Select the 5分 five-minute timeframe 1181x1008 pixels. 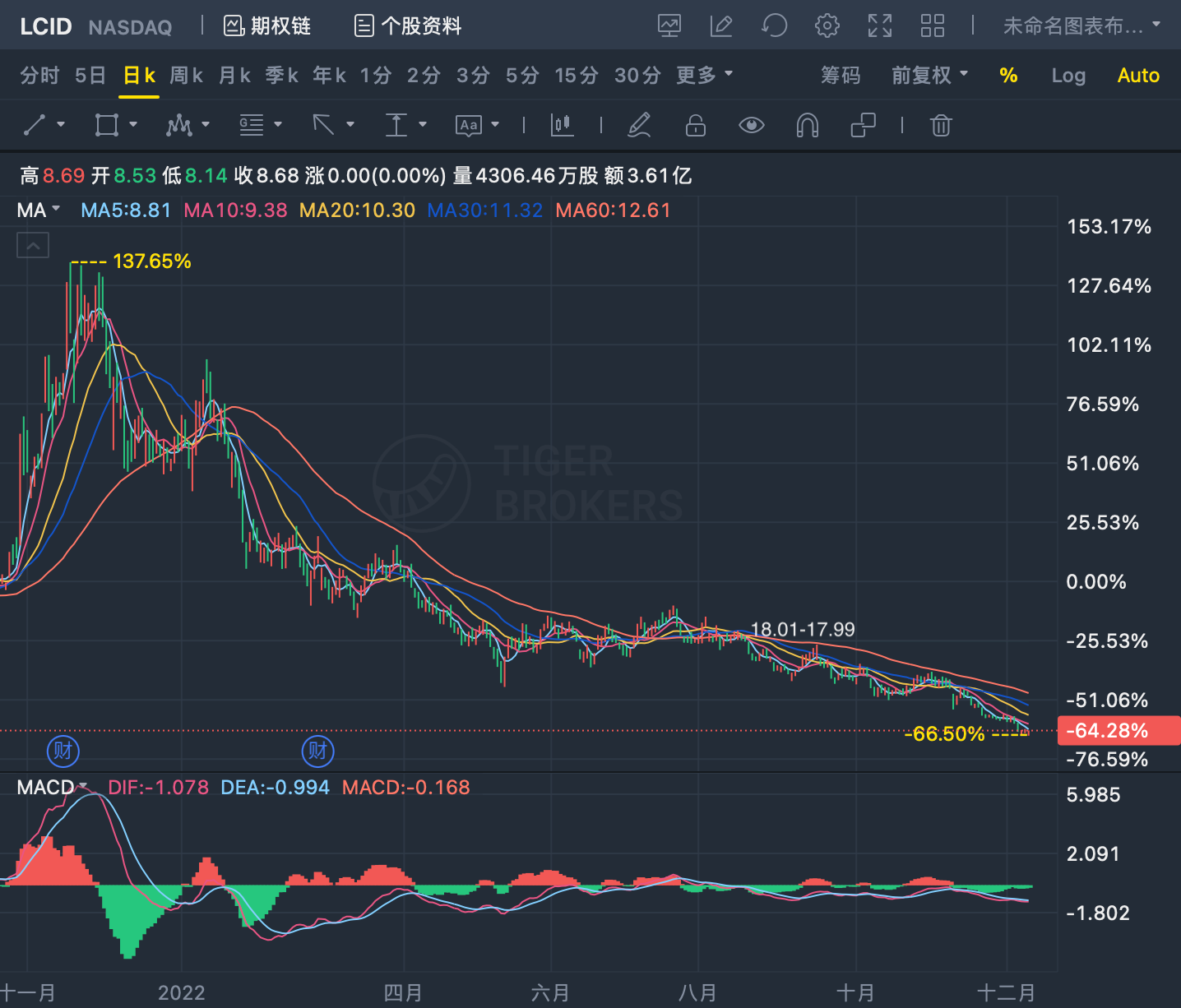pyautogui.click(x=522, y=76)
